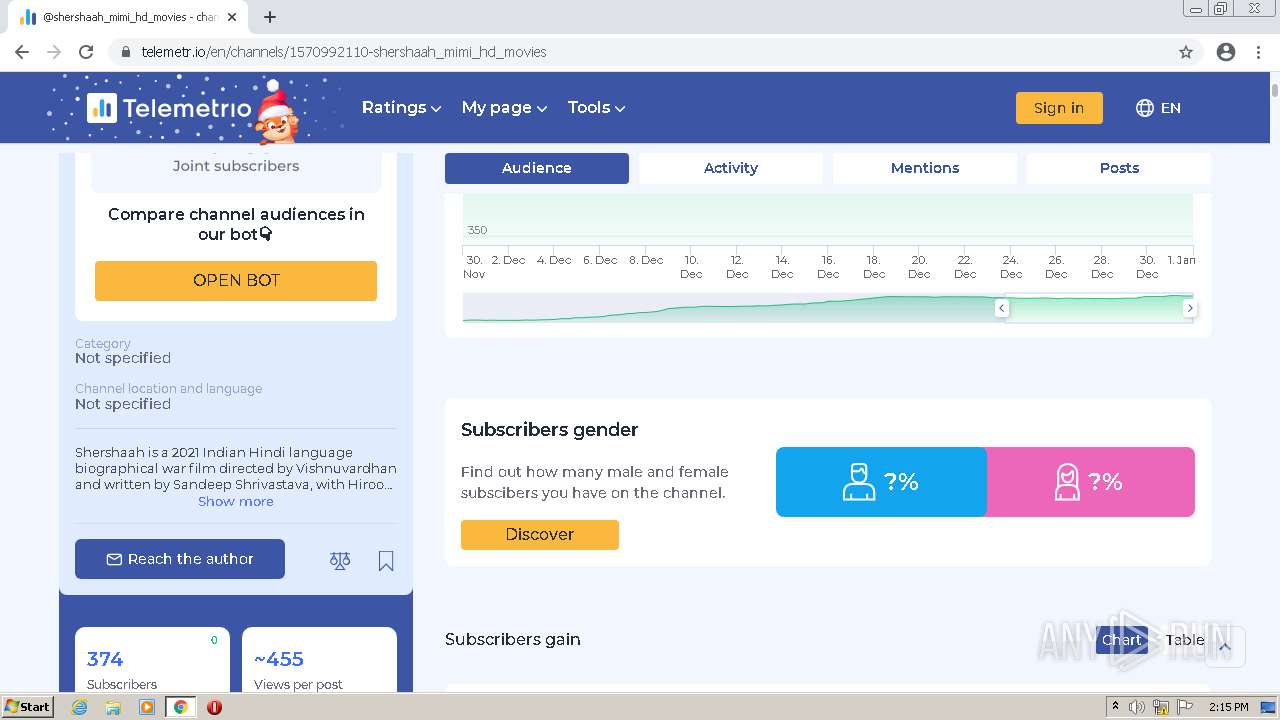Screen dimensions: 1280x720
Task: Click the taskbar clock showing 2:15 PM
Action: click(x=1229, y=707)
